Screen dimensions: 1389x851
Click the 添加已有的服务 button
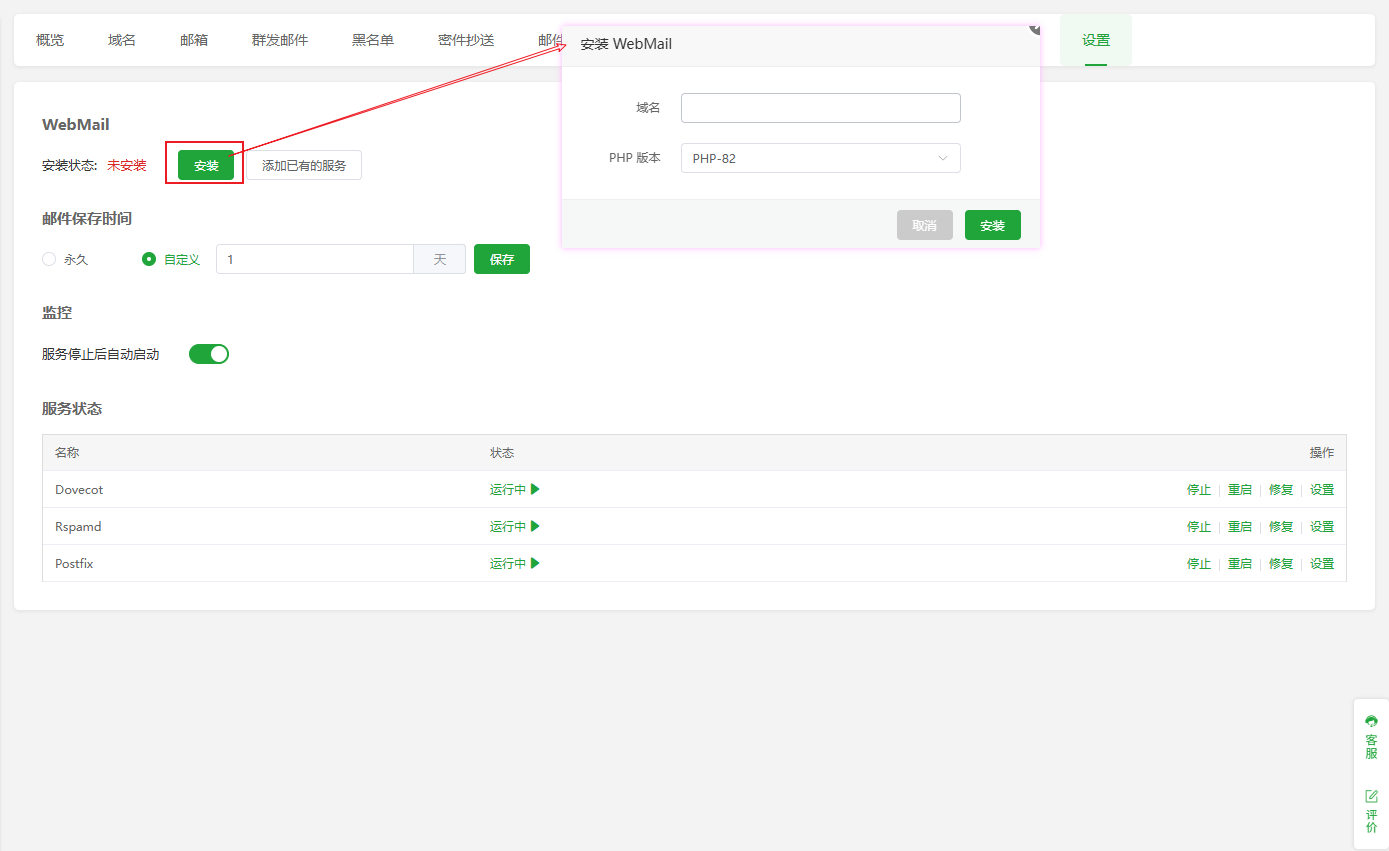point(304,165)
